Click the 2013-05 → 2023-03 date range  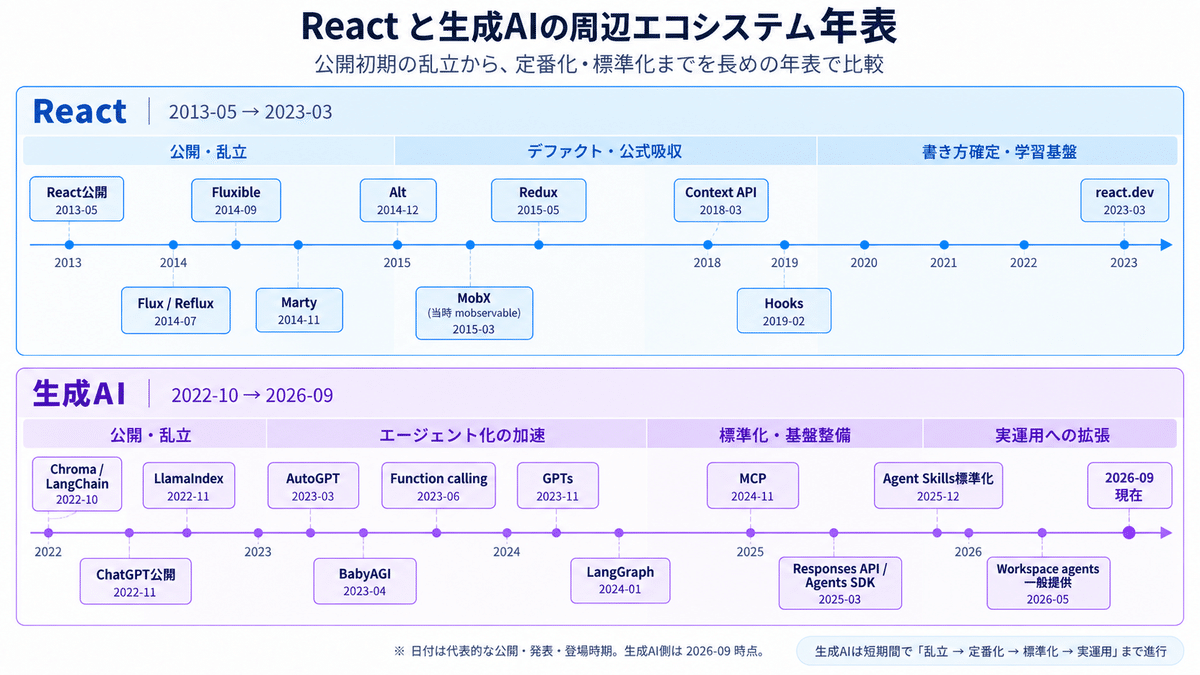pyautogui.click(x=250, y=112)
